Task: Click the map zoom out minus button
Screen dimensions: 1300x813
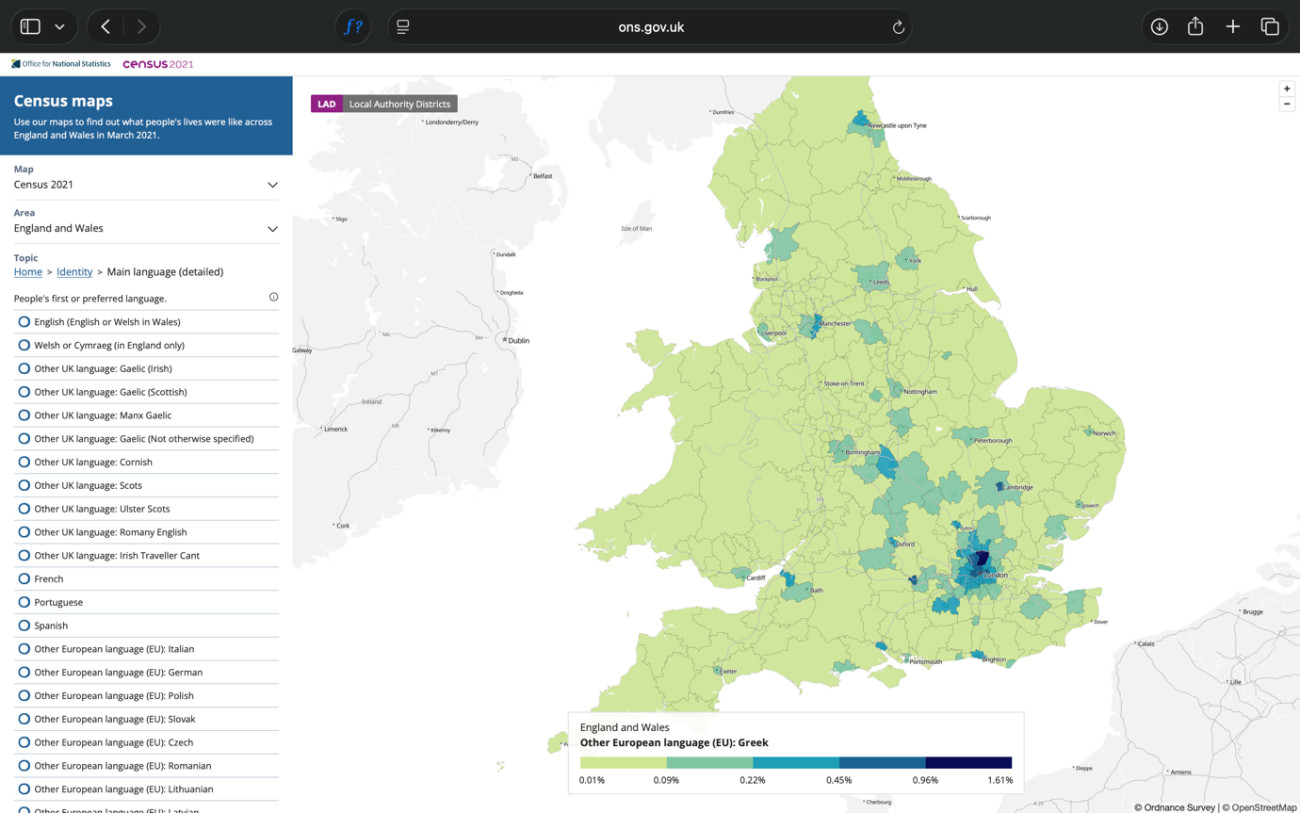Action: click(1287, 104)
